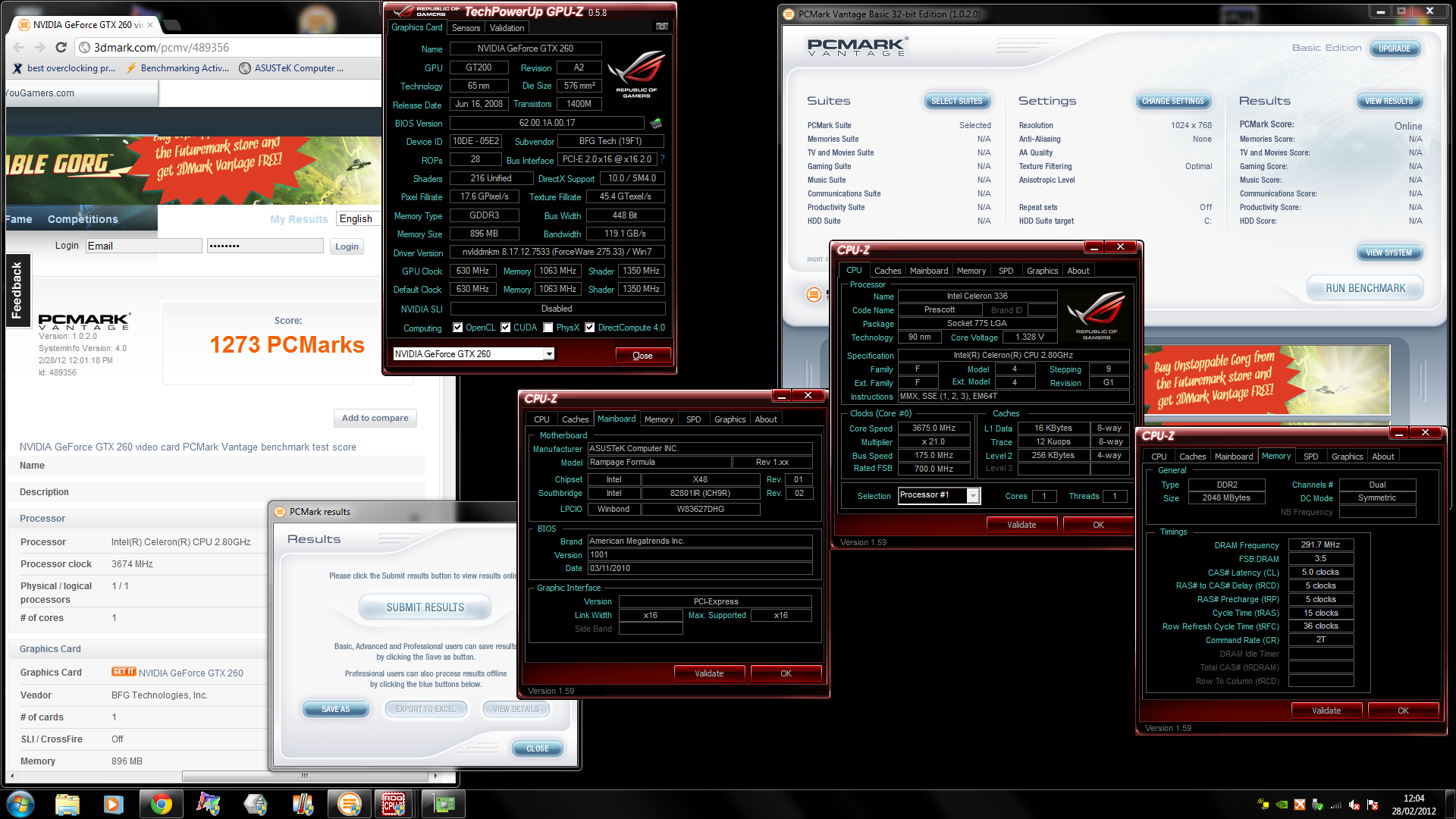Click the Bus Interface question mark in GPU-Z
This screenshot has width=1456, height=819.
click(662, 159)
